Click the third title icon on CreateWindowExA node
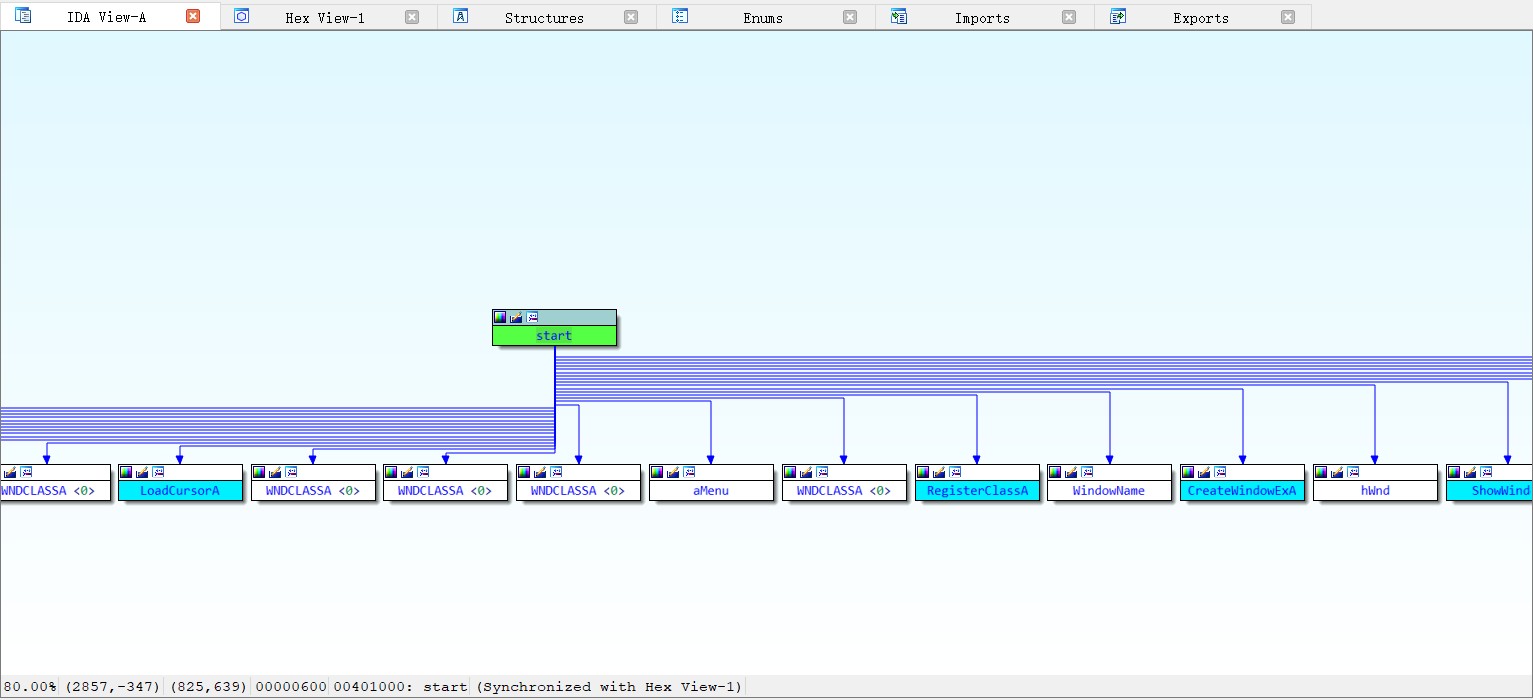The image size is (1533, 700). point(1220,472)
